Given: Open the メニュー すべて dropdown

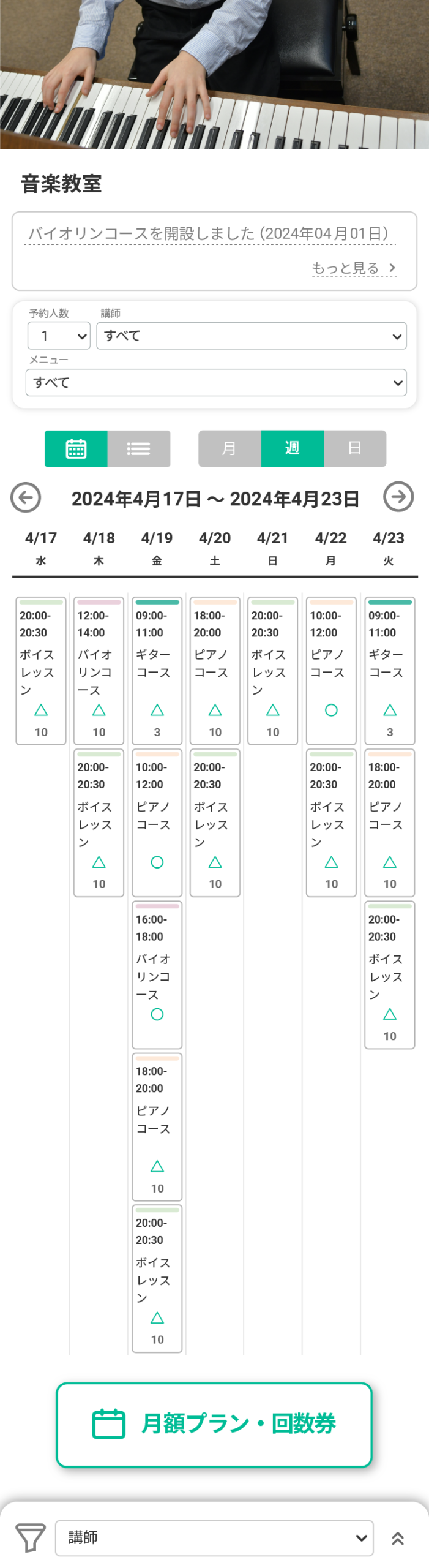Looking at the screenshot, I should [216, 382].
